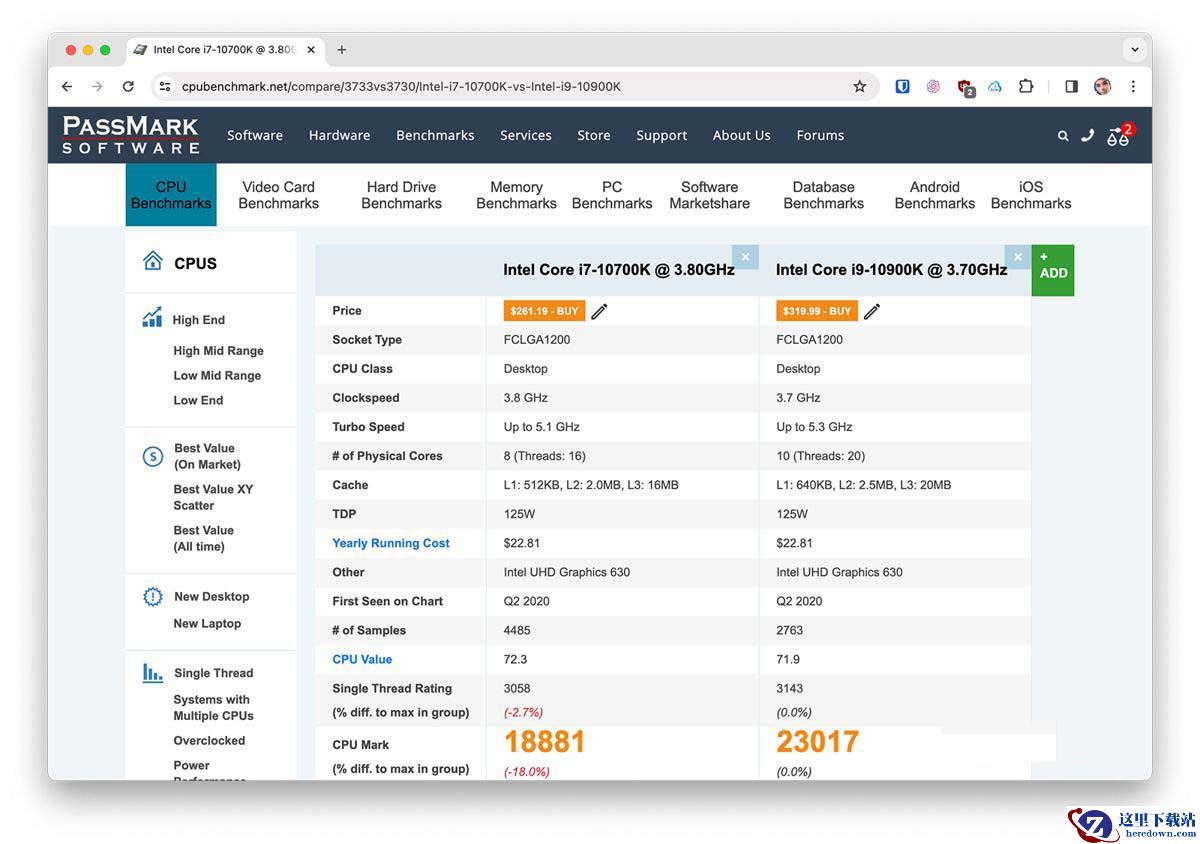This screenshot has height=844, width=1200.
Task: Open the Benchmarks menu
Action: click(435, 135)
